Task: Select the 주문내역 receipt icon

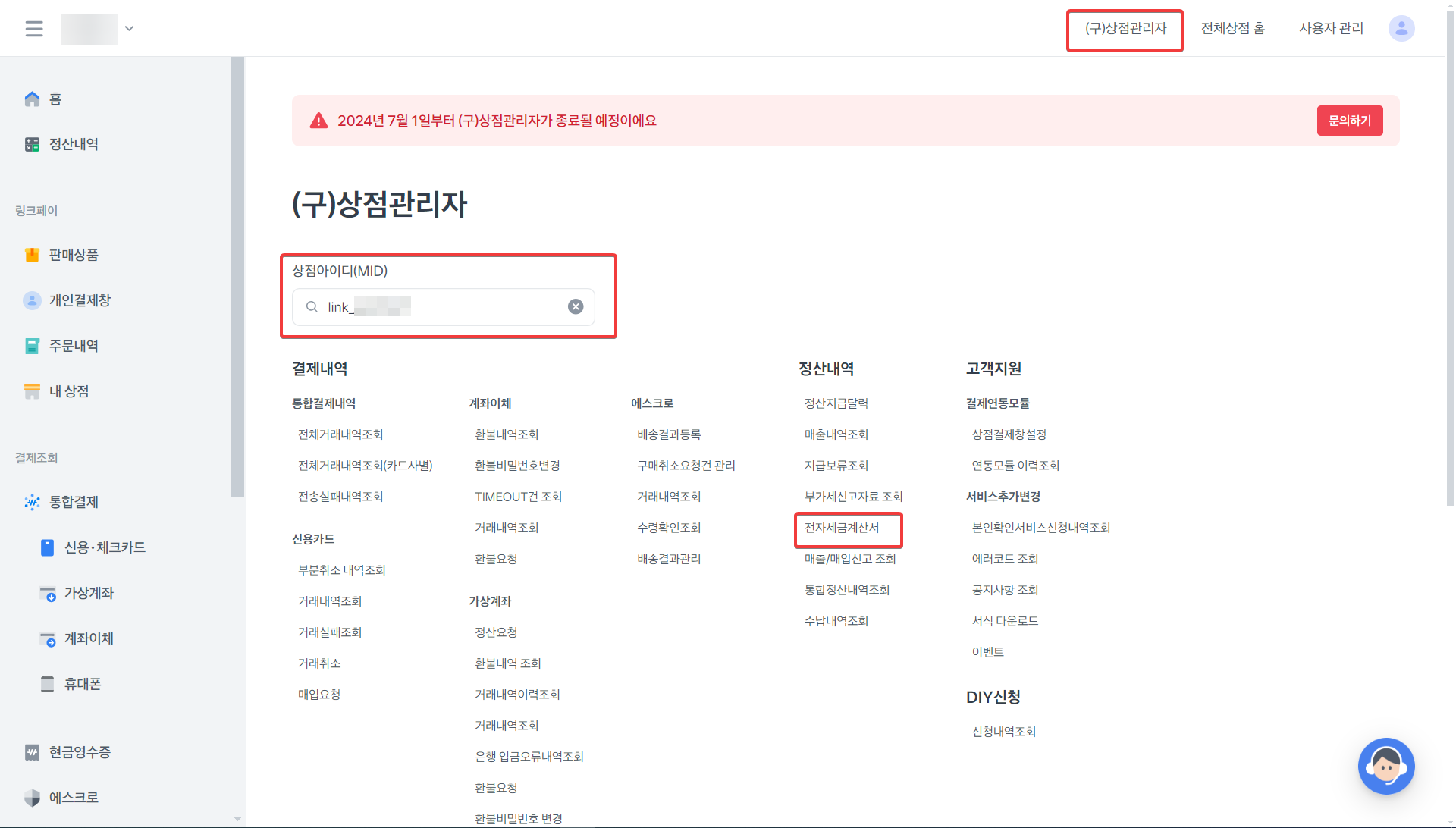Action: tap(32, 347)
